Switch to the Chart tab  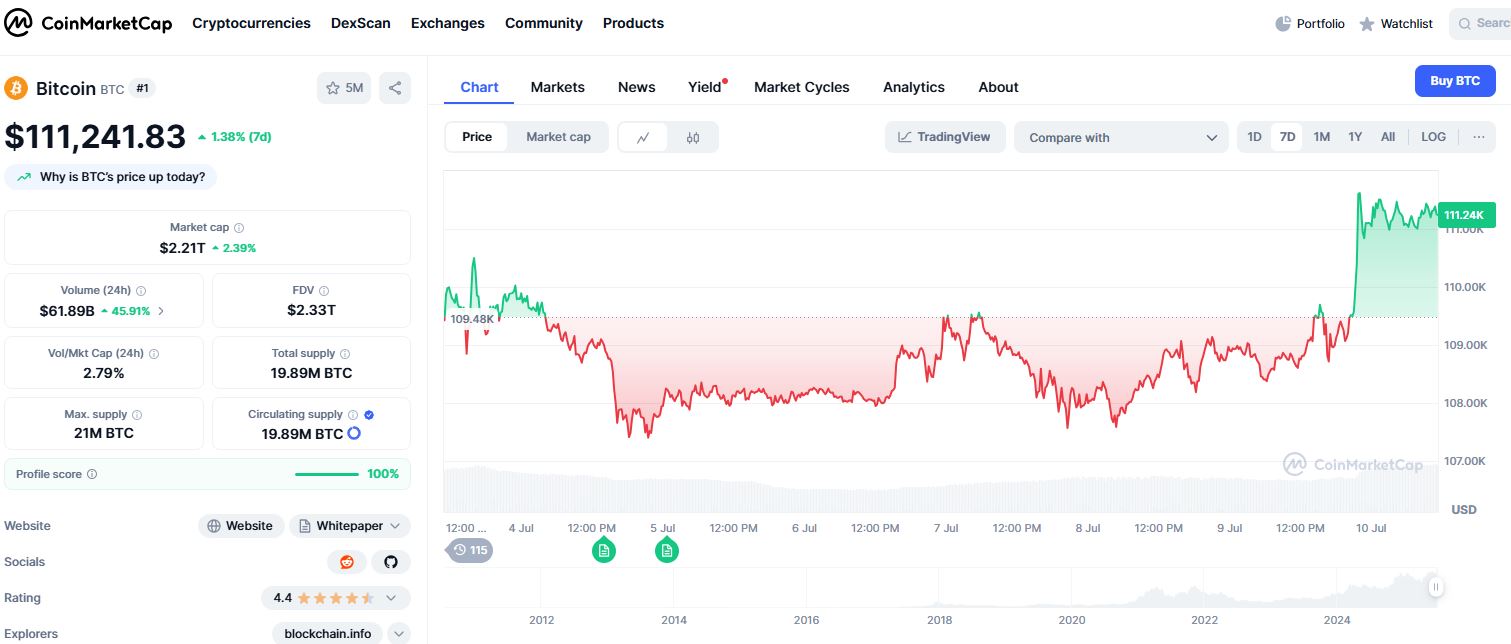tap(479, 87)
